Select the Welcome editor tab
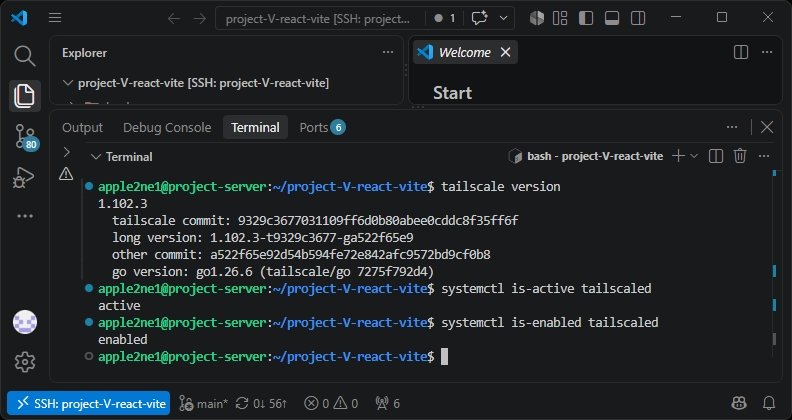Viewport: 792px width, 420px height. point(464,52)
